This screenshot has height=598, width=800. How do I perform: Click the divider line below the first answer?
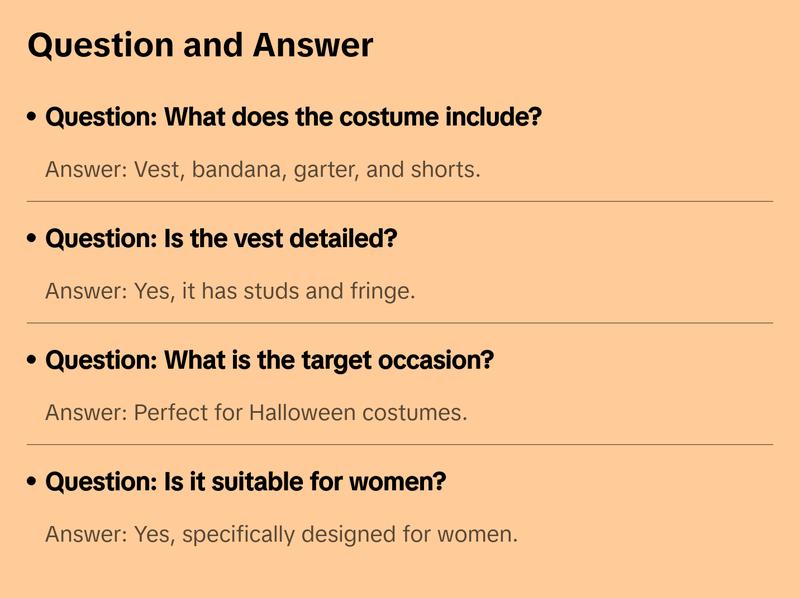400,201
